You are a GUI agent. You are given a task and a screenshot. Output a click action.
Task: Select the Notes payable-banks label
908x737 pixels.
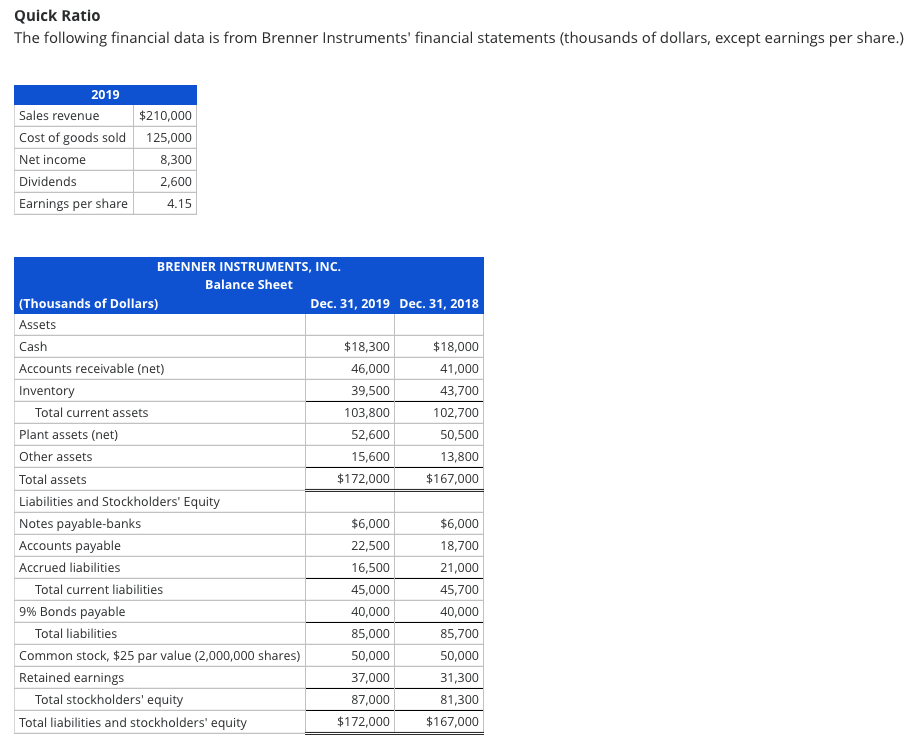click(x=71, y=523)
